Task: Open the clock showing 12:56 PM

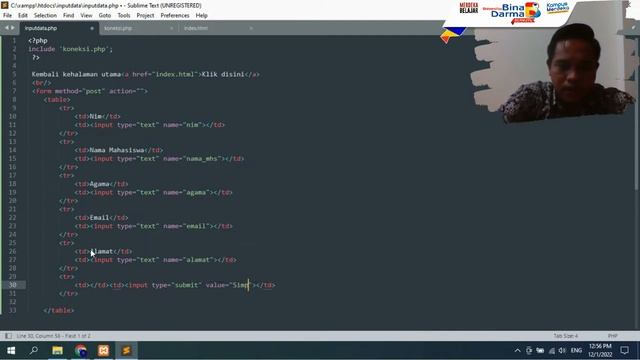Action: tap(600, 350)
